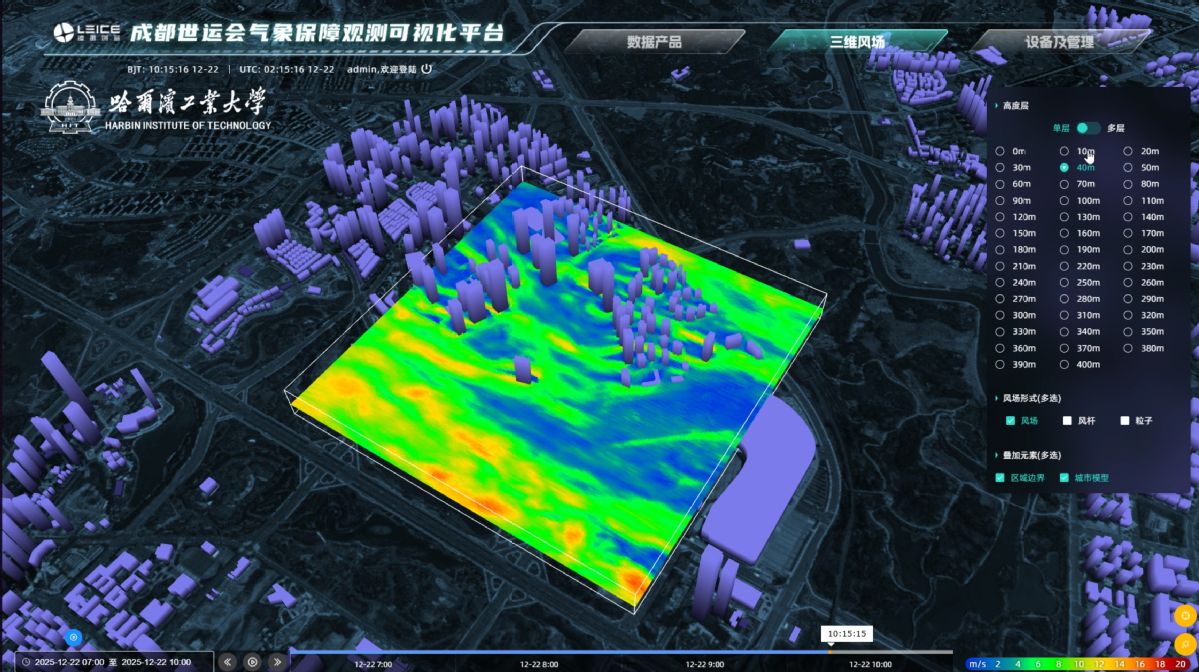Click the blue circular play icon on map

(x=72, y=636)
